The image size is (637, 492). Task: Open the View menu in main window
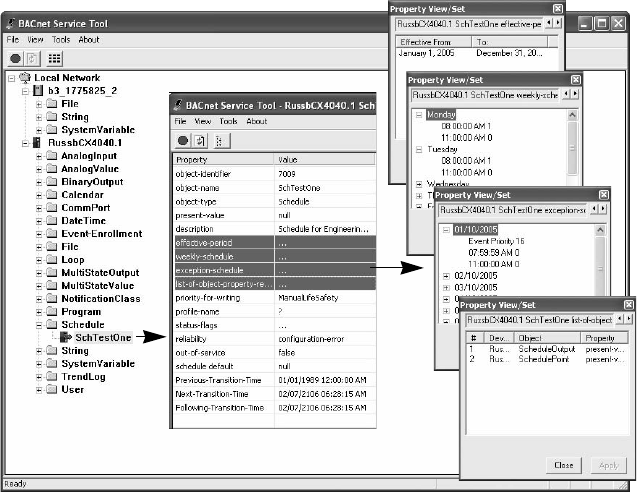click(35, 39)
